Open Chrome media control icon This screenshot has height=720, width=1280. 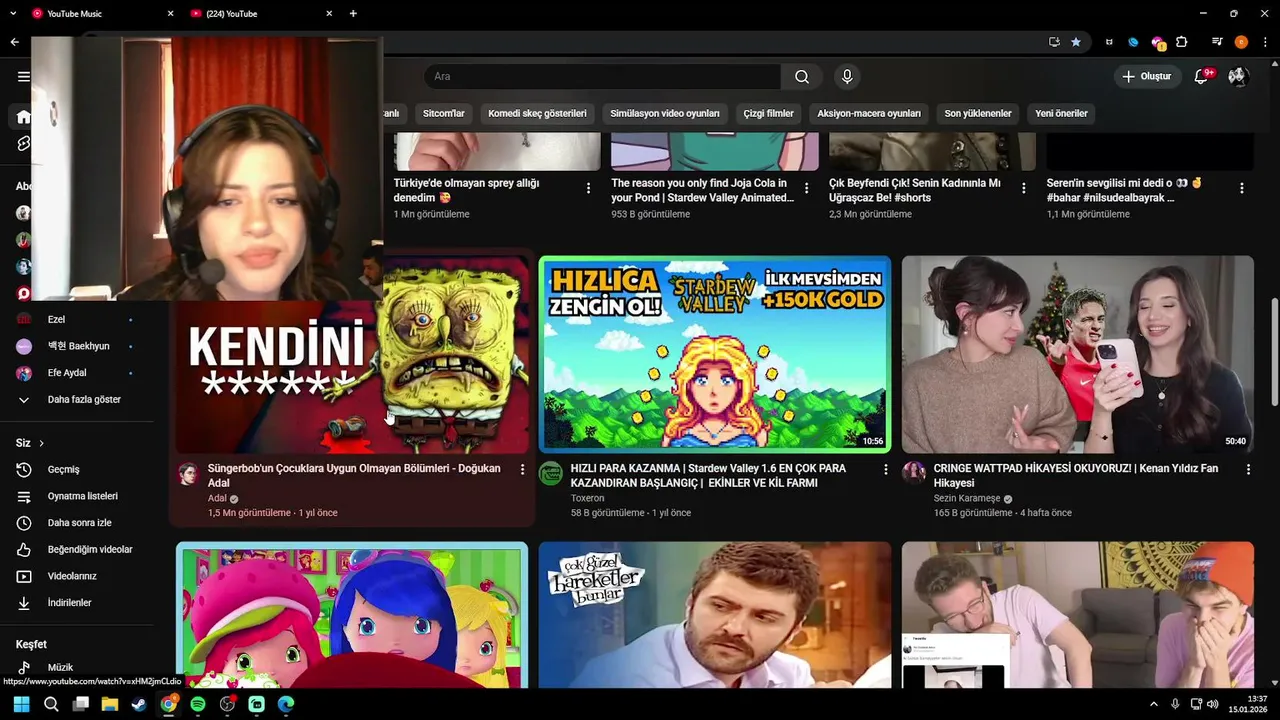coord(1217,42)
